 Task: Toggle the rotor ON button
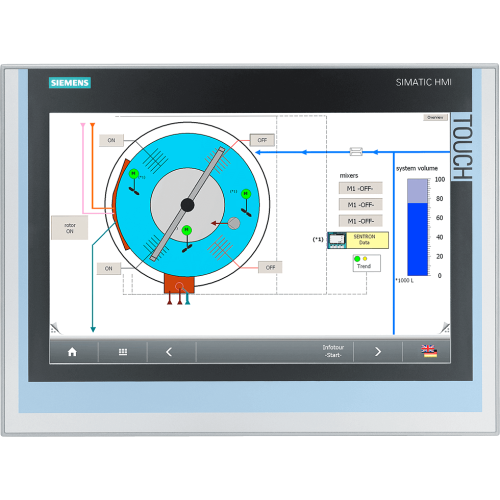70,228
